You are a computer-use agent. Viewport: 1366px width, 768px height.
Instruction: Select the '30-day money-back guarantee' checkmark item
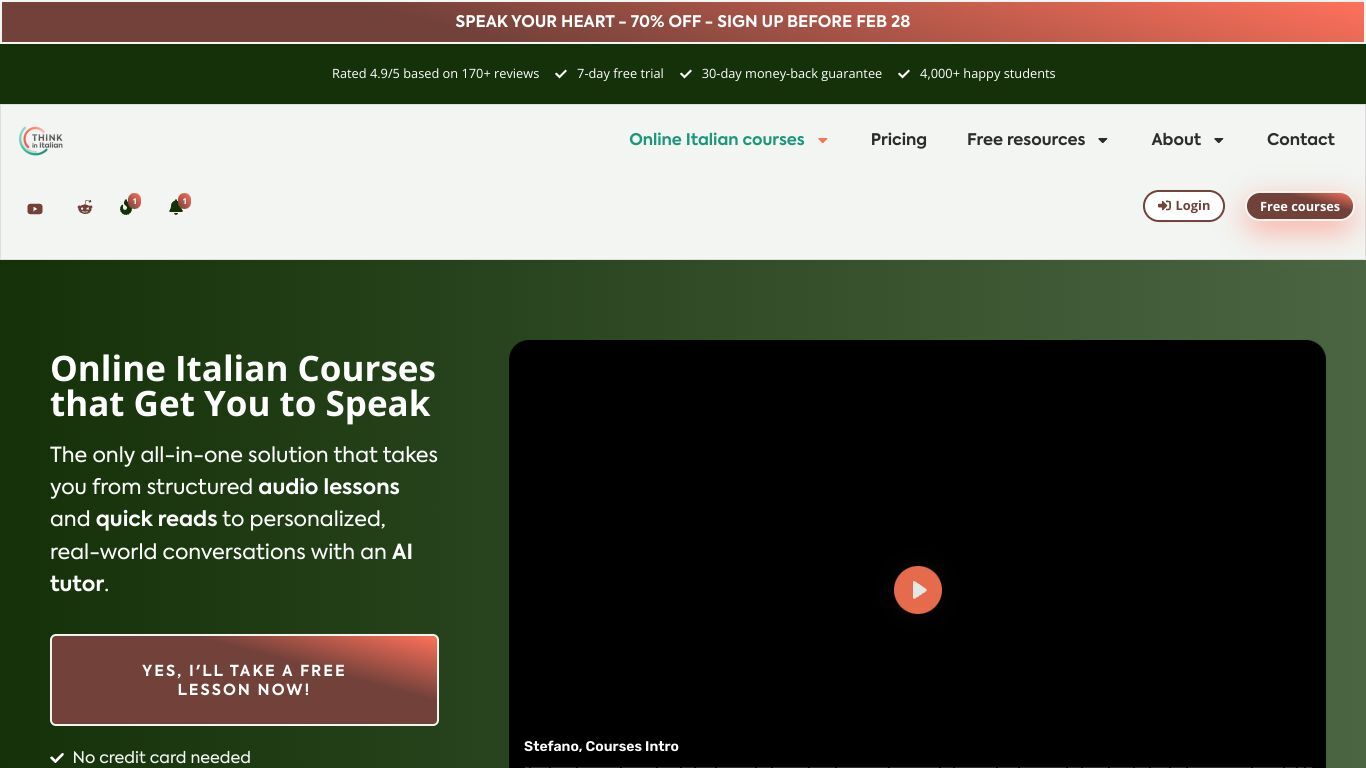point(781,73)
